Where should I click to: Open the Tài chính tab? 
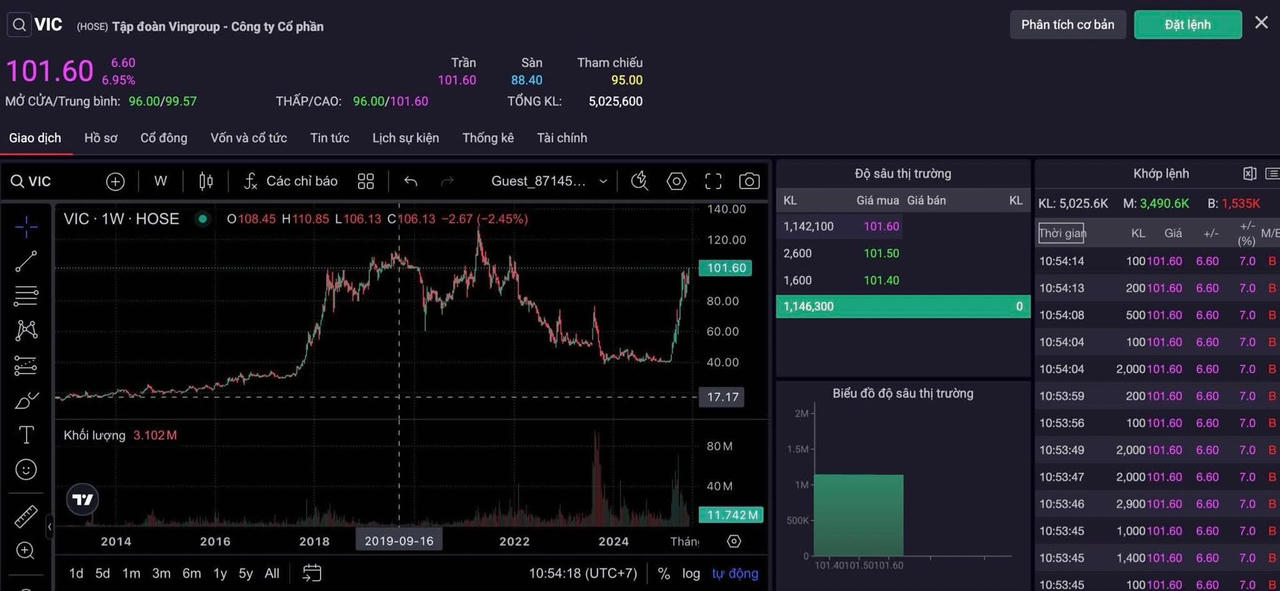(562, 138)
